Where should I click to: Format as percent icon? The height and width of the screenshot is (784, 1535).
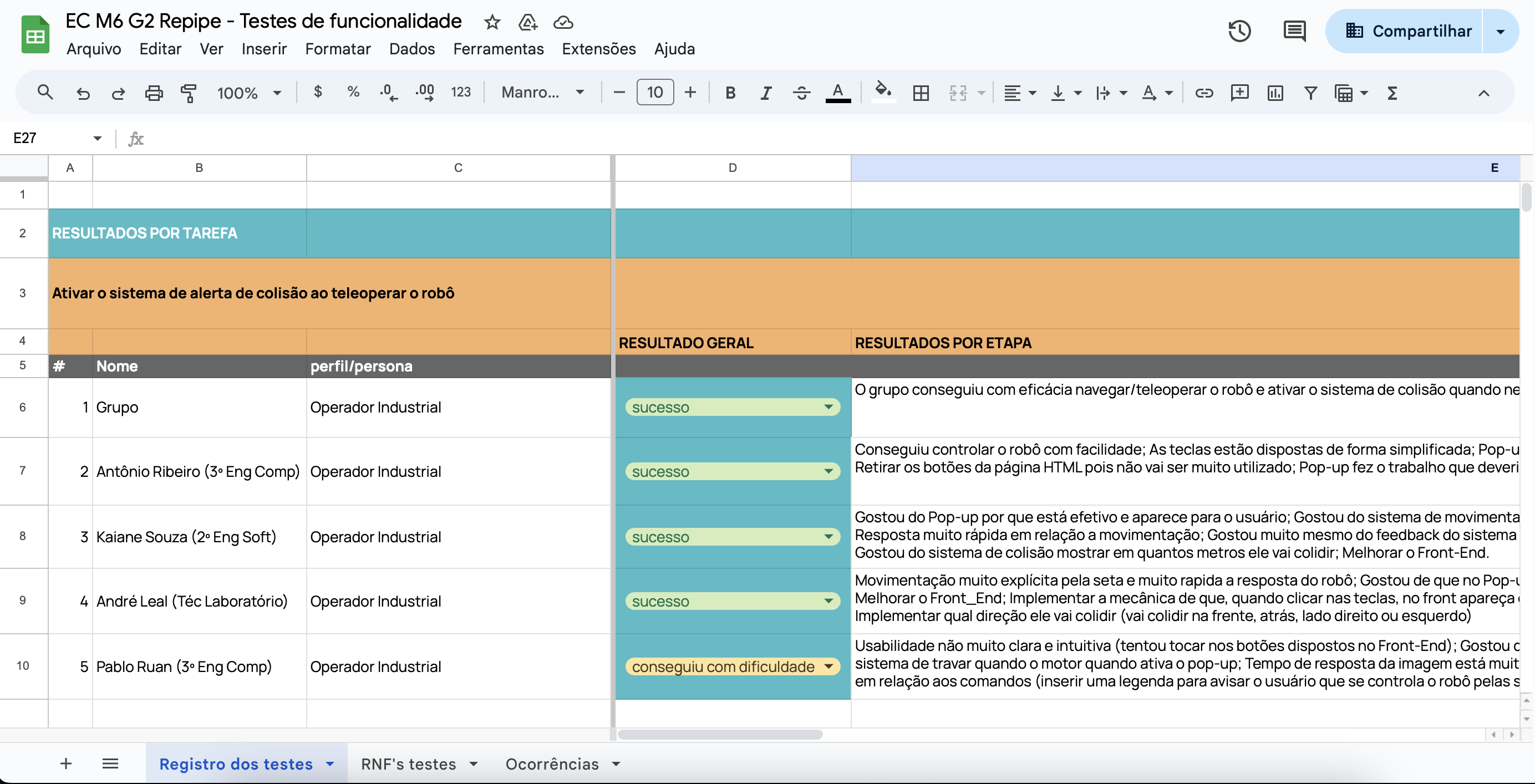(353, 91)
